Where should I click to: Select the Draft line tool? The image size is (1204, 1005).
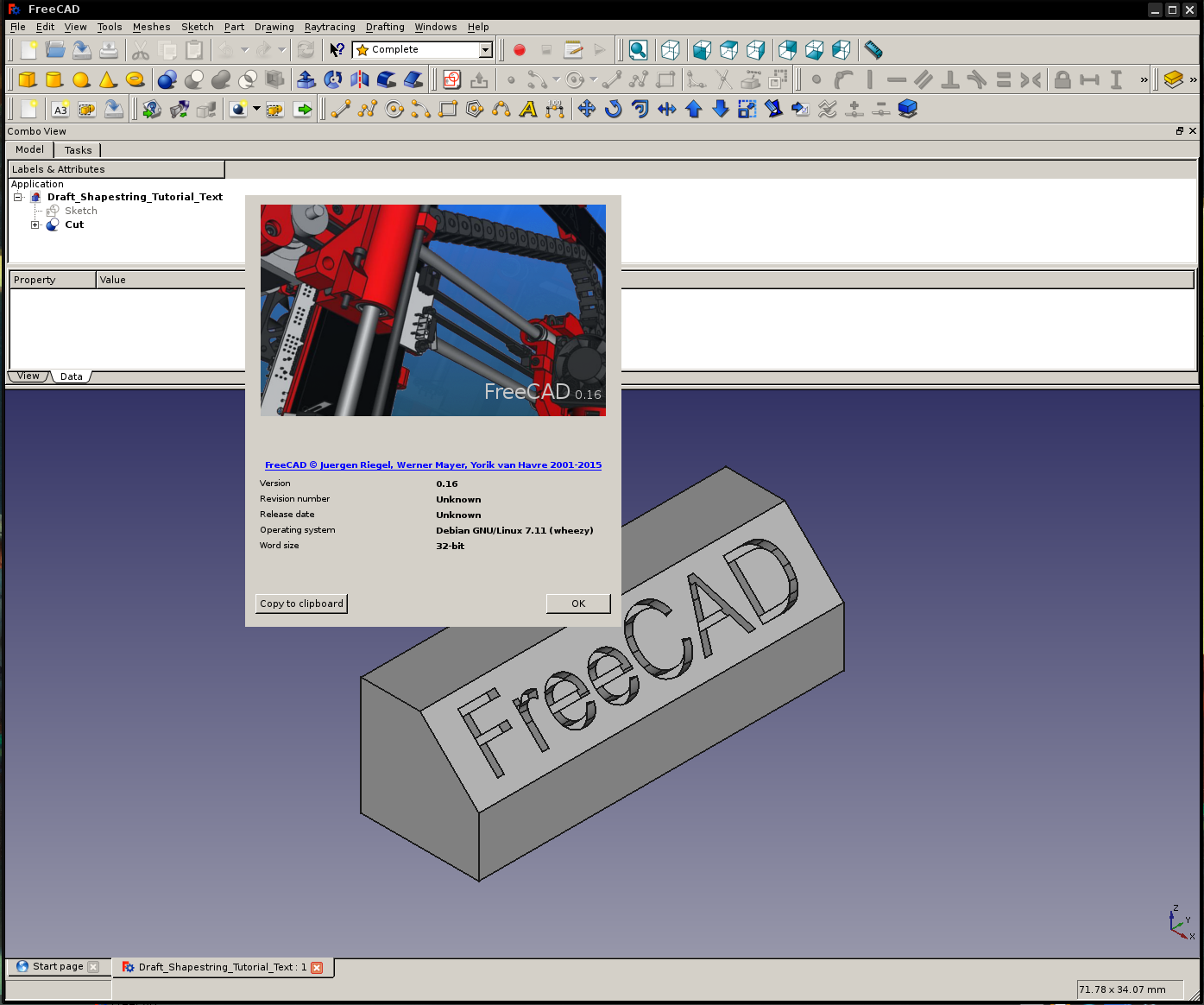(341, 110)
